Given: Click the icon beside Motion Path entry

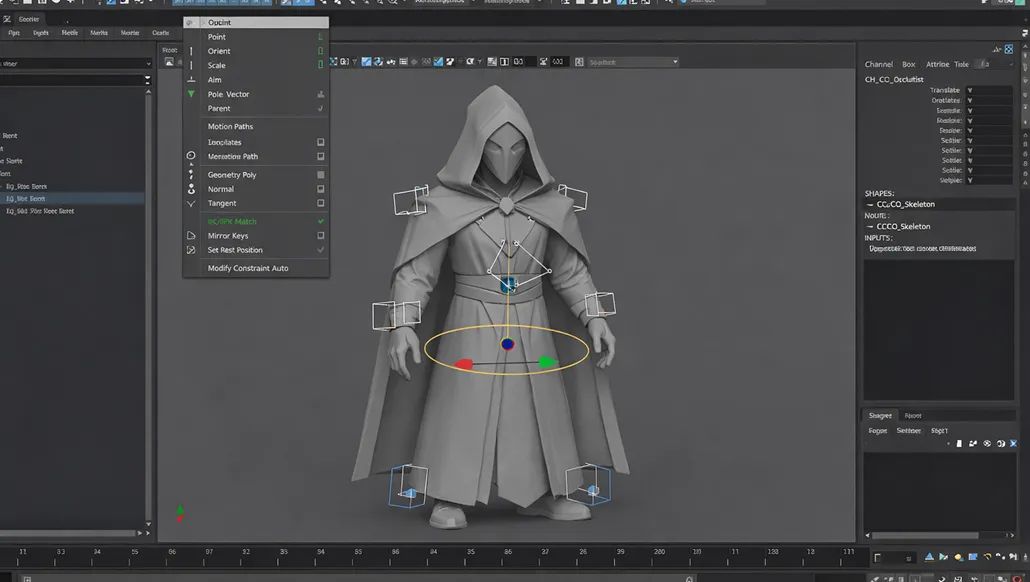Looking at the screenshot, I should [x=191, y=156].
